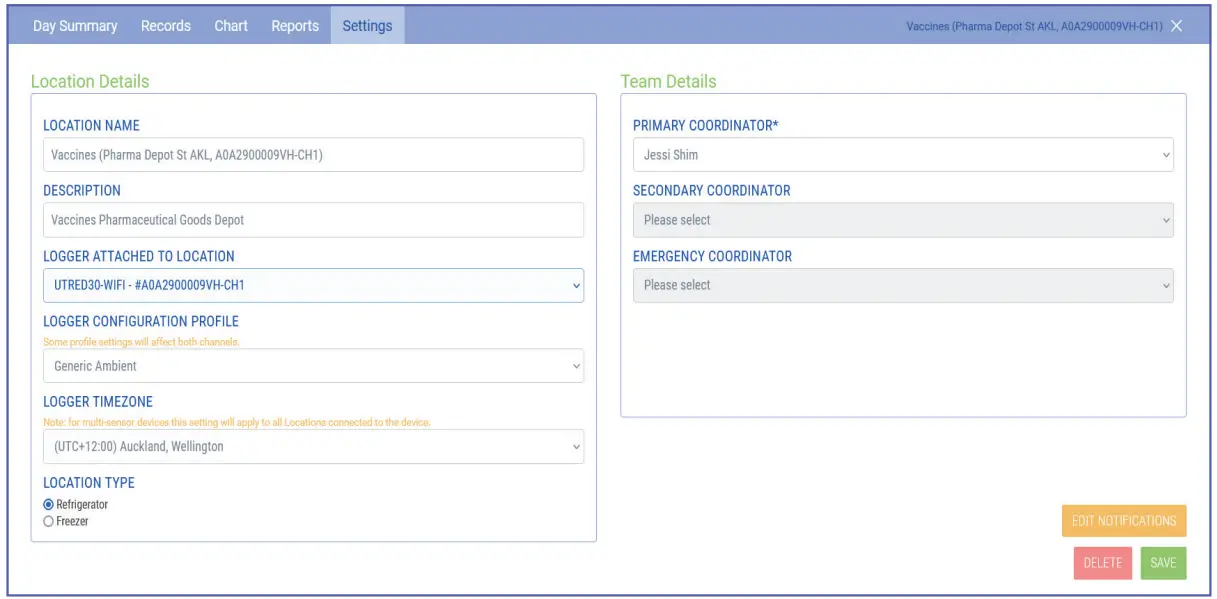
Task: Expand the Secondary Coordinator dropdown
Action: click(903, 220)
